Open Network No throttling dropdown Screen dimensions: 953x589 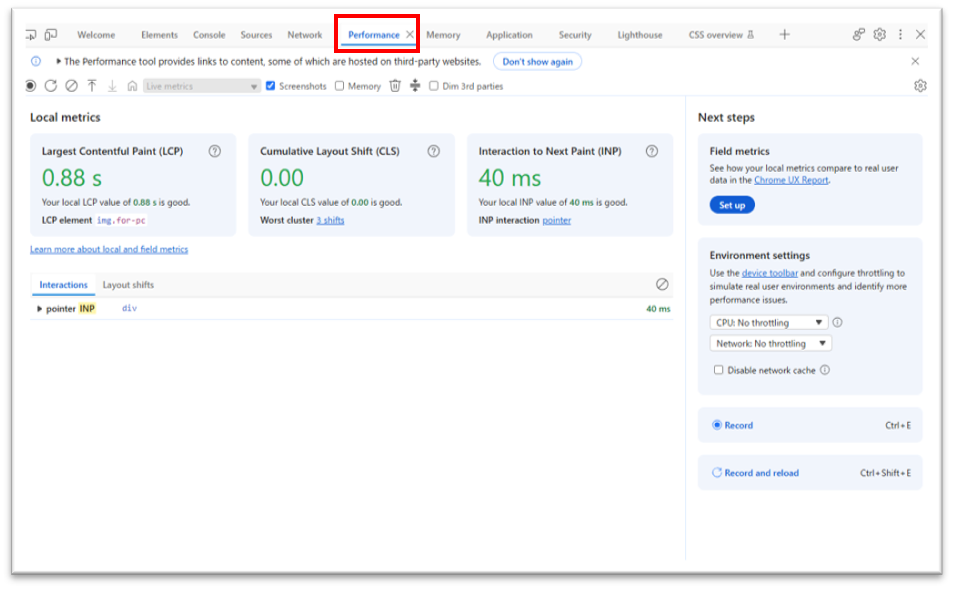click(x=771, y=344)
